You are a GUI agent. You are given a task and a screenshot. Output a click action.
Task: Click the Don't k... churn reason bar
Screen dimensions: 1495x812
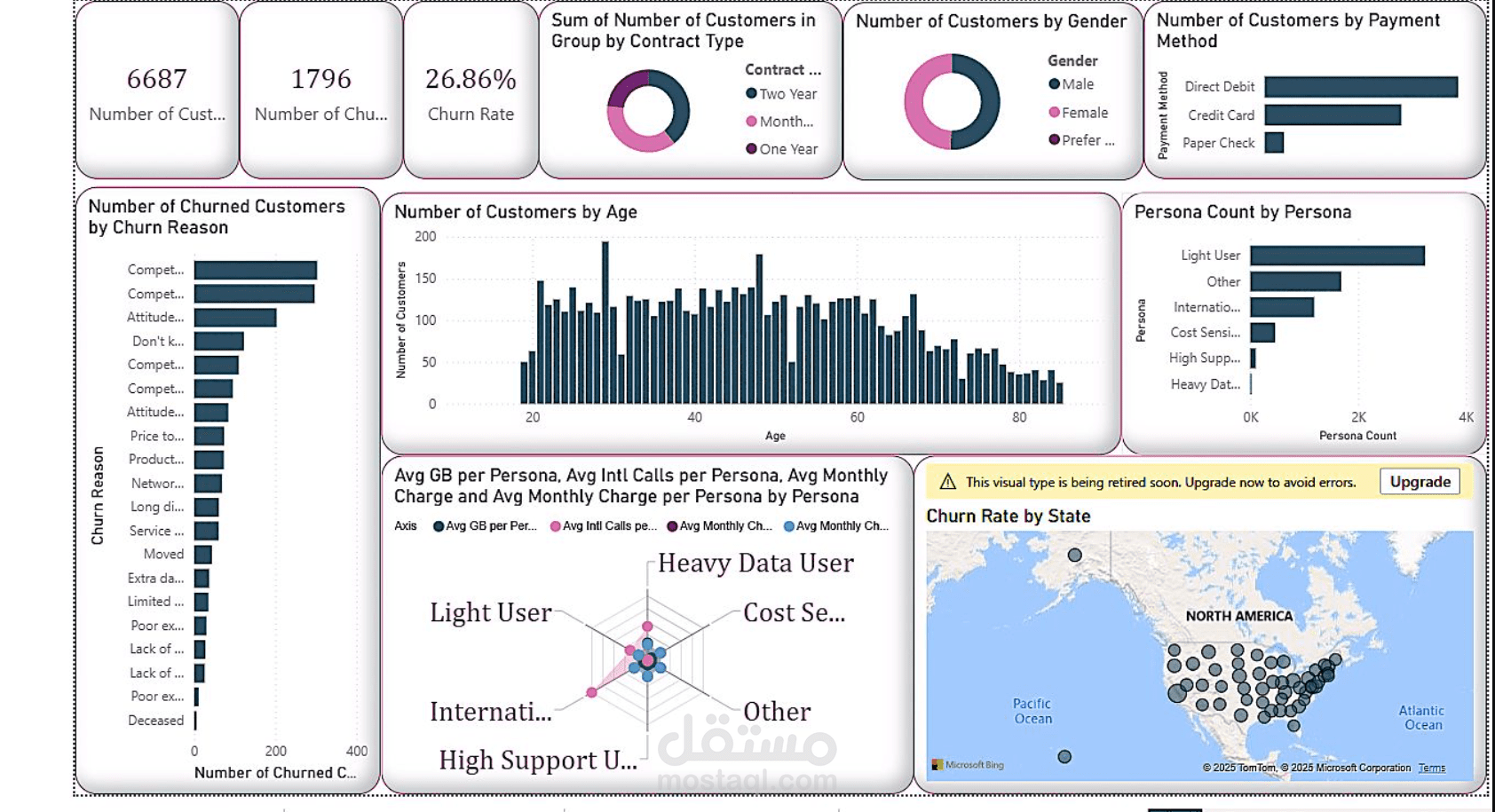point(218,341)
